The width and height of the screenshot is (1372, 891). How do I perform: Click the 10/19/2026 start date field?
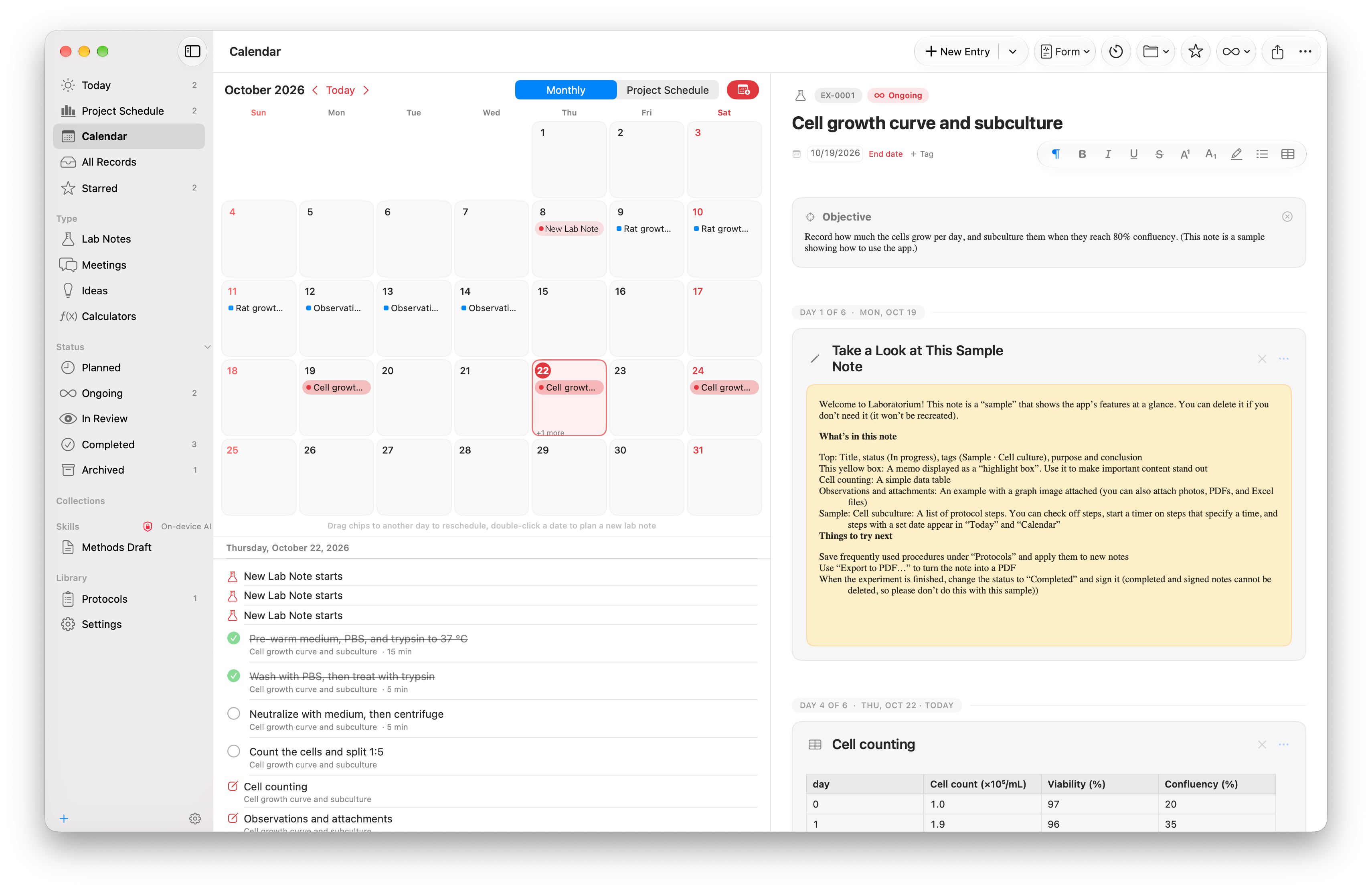coord(835,154)
